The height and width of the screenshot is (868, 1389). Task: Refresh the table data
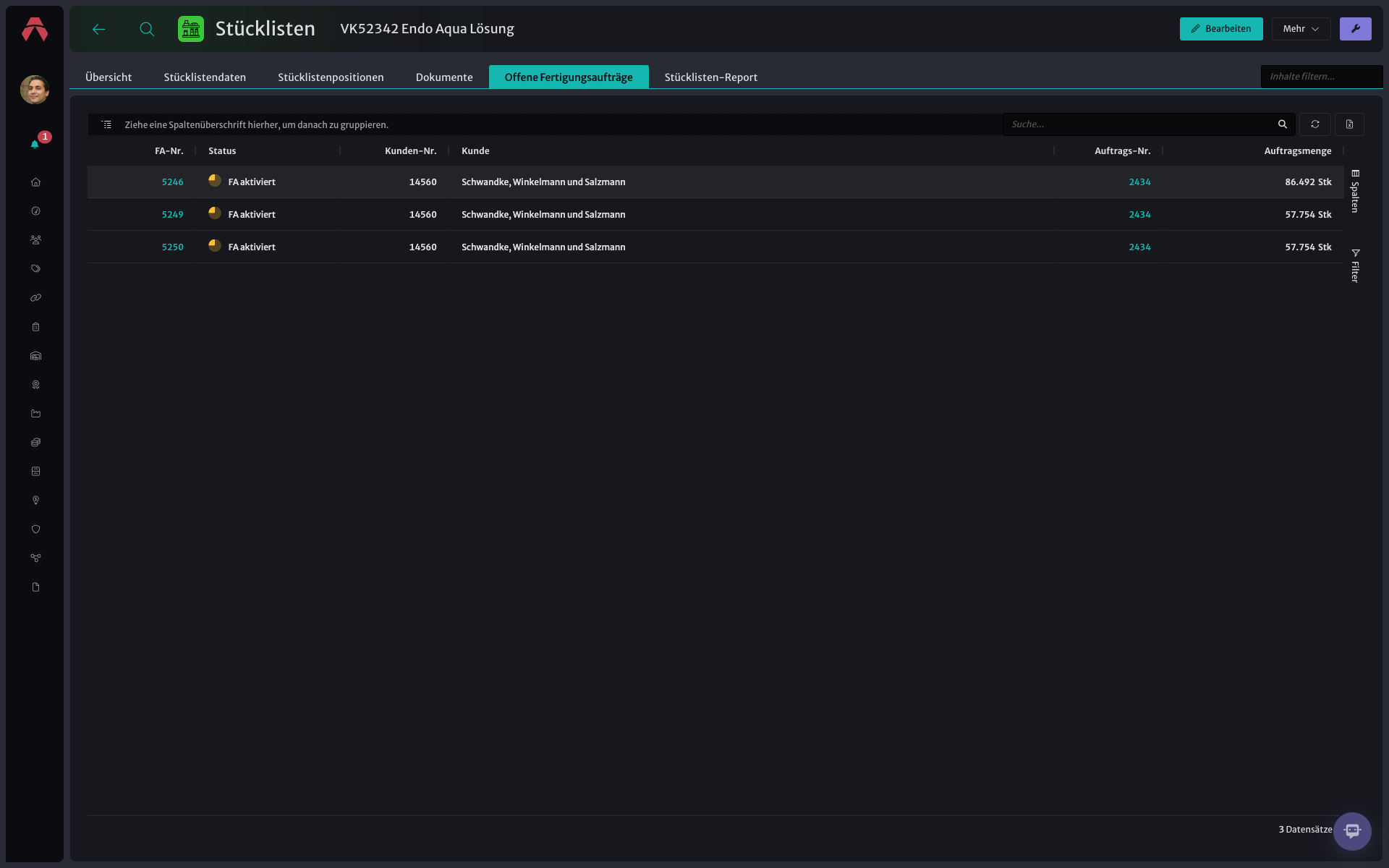click(1314, 124)
